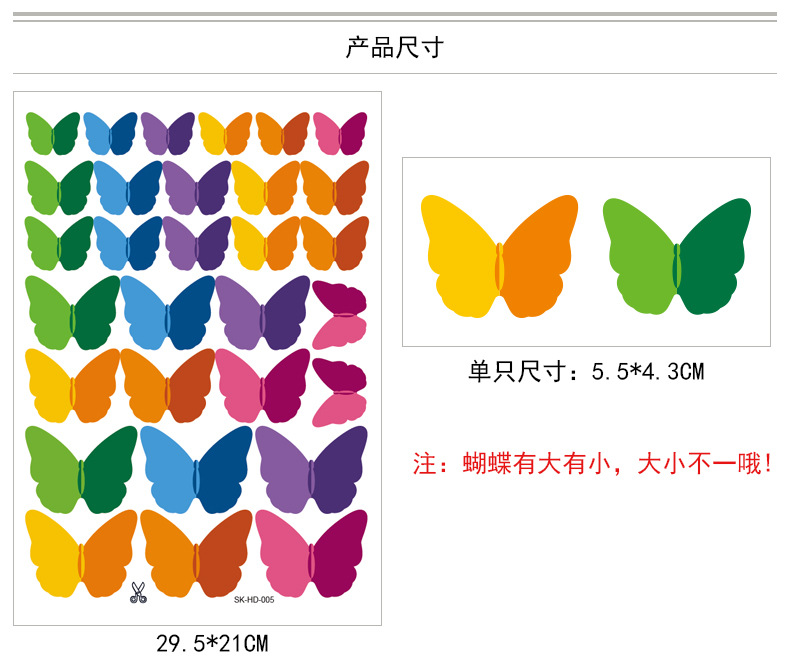Image resolution: width=790 pixels, height=669 pixels.
Task: Click the largest green butterfly on the sheet
Action: (81, 470)
